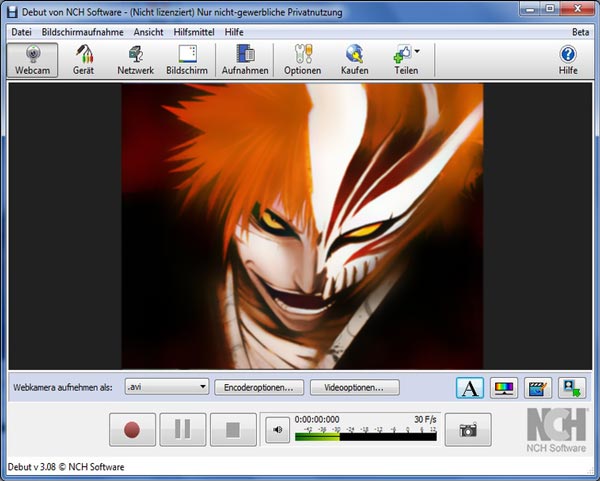The width and height of the screenshot is (600, 481).
Task: Click the Kaufen purchase icon
Action: [354, 61]
